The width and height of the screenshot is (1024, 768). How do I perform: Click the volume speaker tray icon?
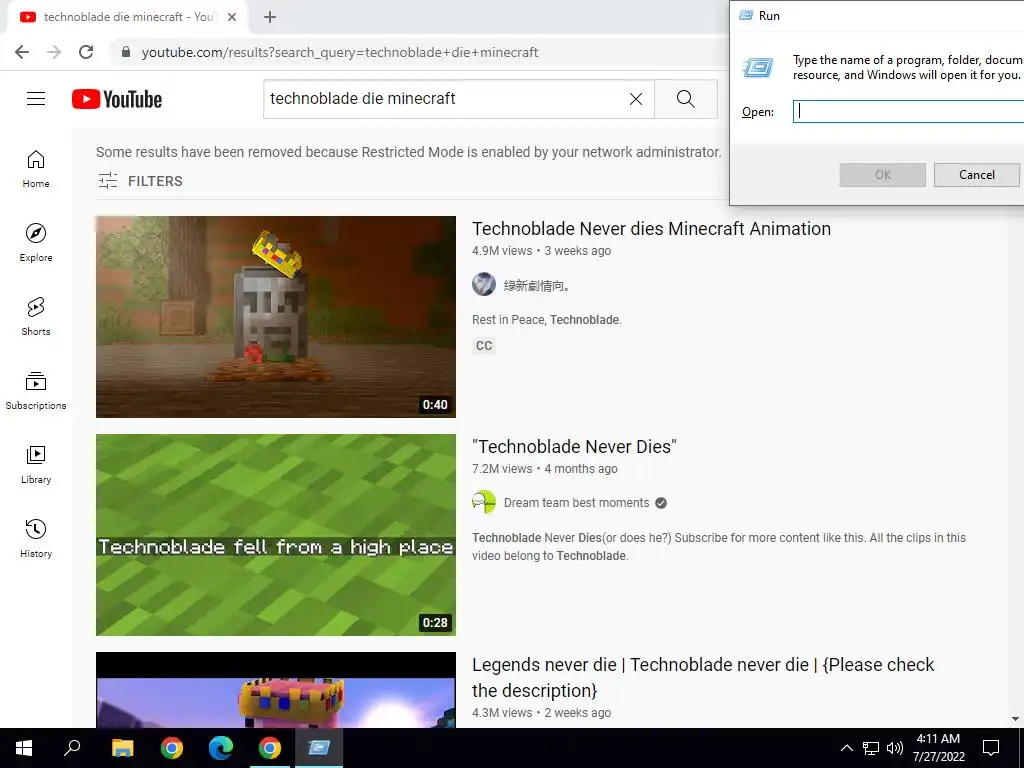pos(894,748)
